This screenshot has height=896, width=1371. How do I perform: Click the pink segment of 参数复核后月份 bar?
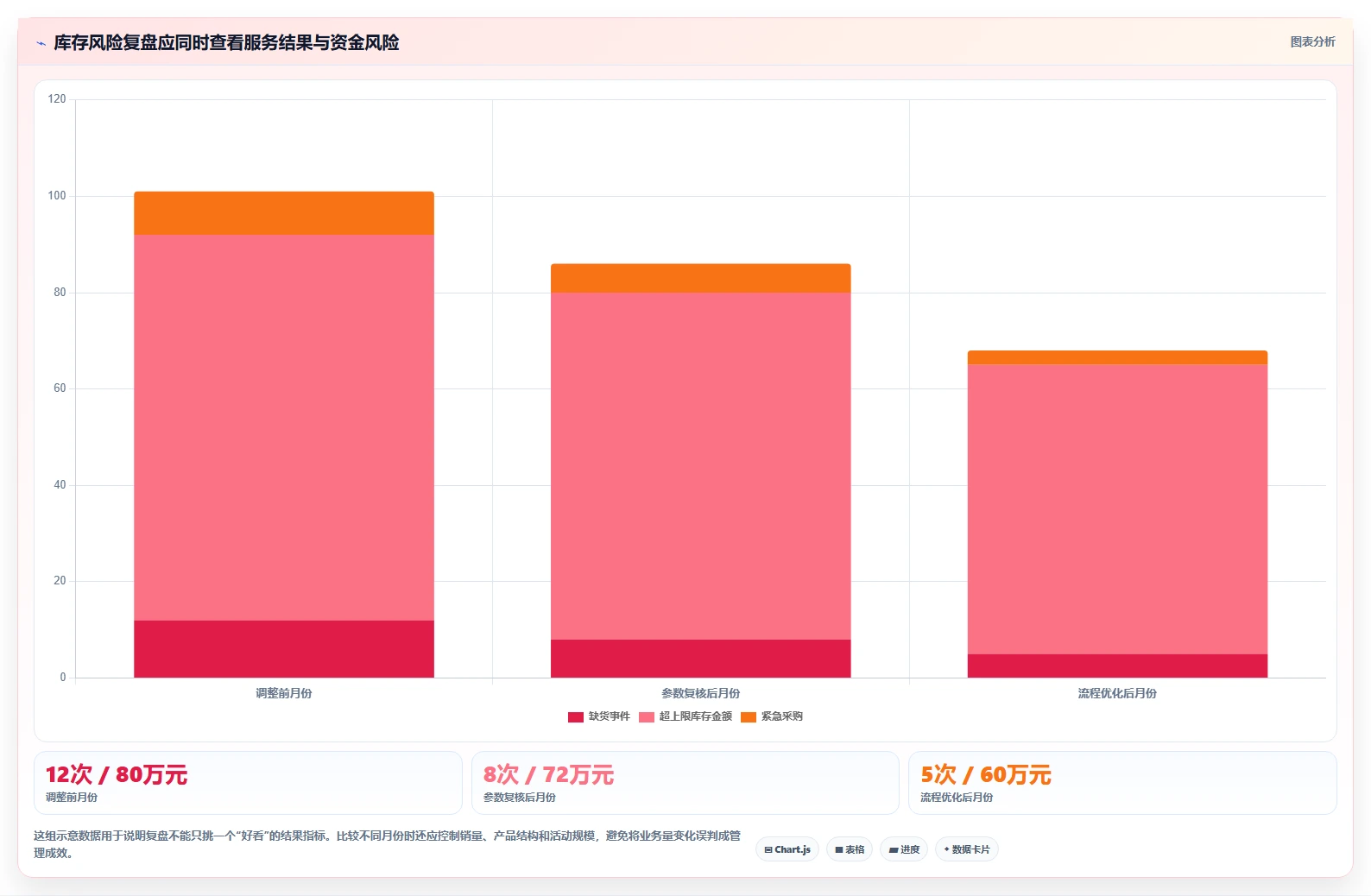(701, 466)
